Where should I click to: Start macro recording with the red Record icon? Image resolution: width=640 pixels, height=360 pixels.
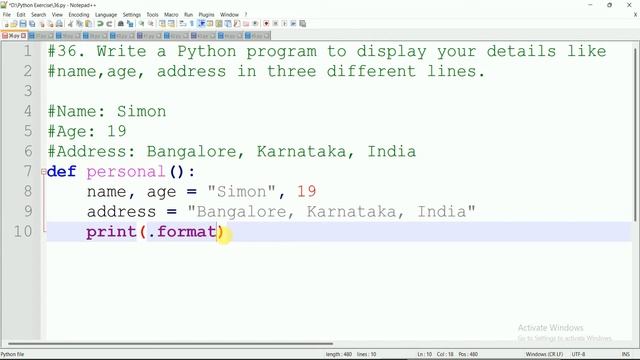coord(266,24)
